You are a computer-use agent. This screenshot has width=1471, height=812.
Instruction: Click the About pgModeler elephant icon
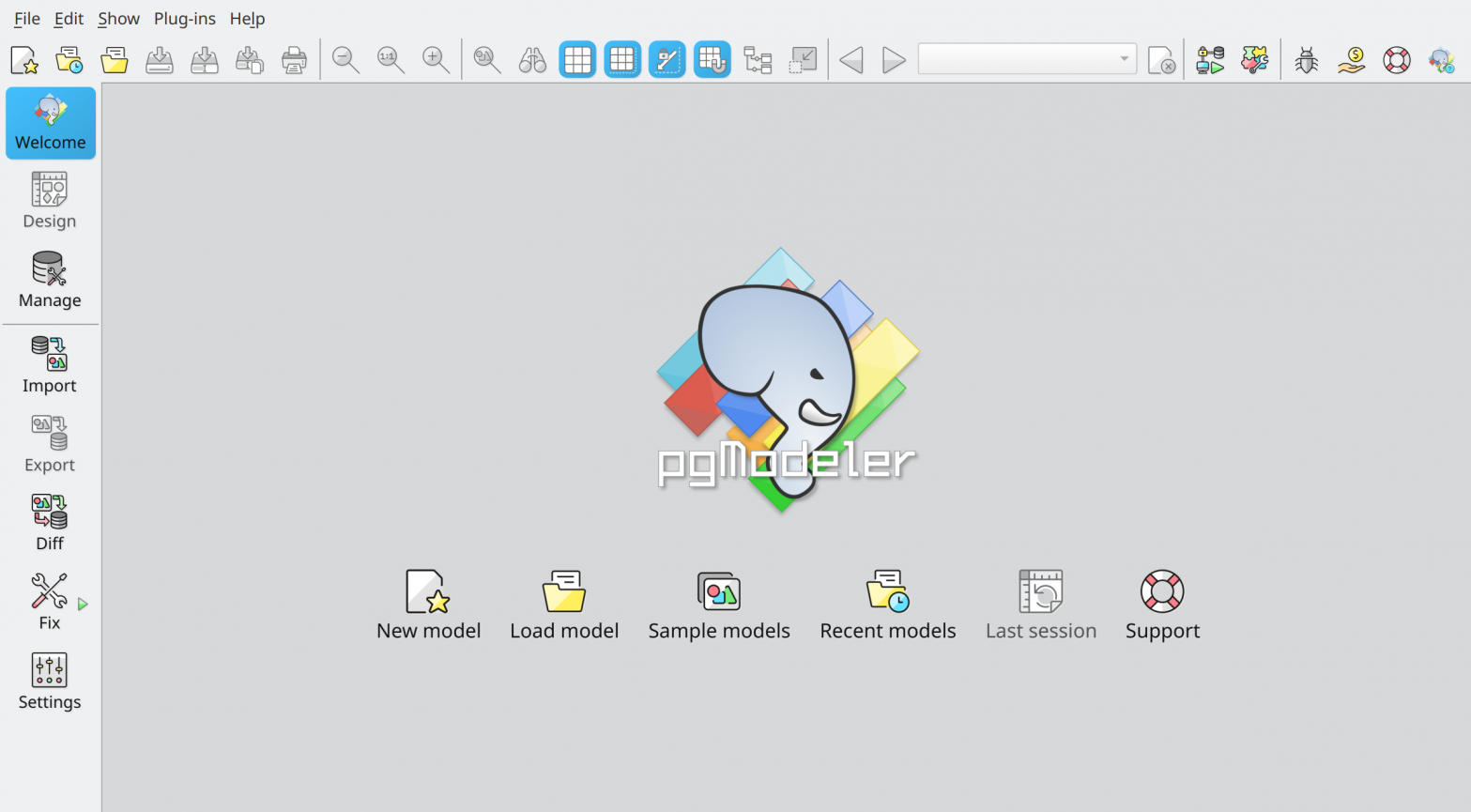(x=1442, y=60)
